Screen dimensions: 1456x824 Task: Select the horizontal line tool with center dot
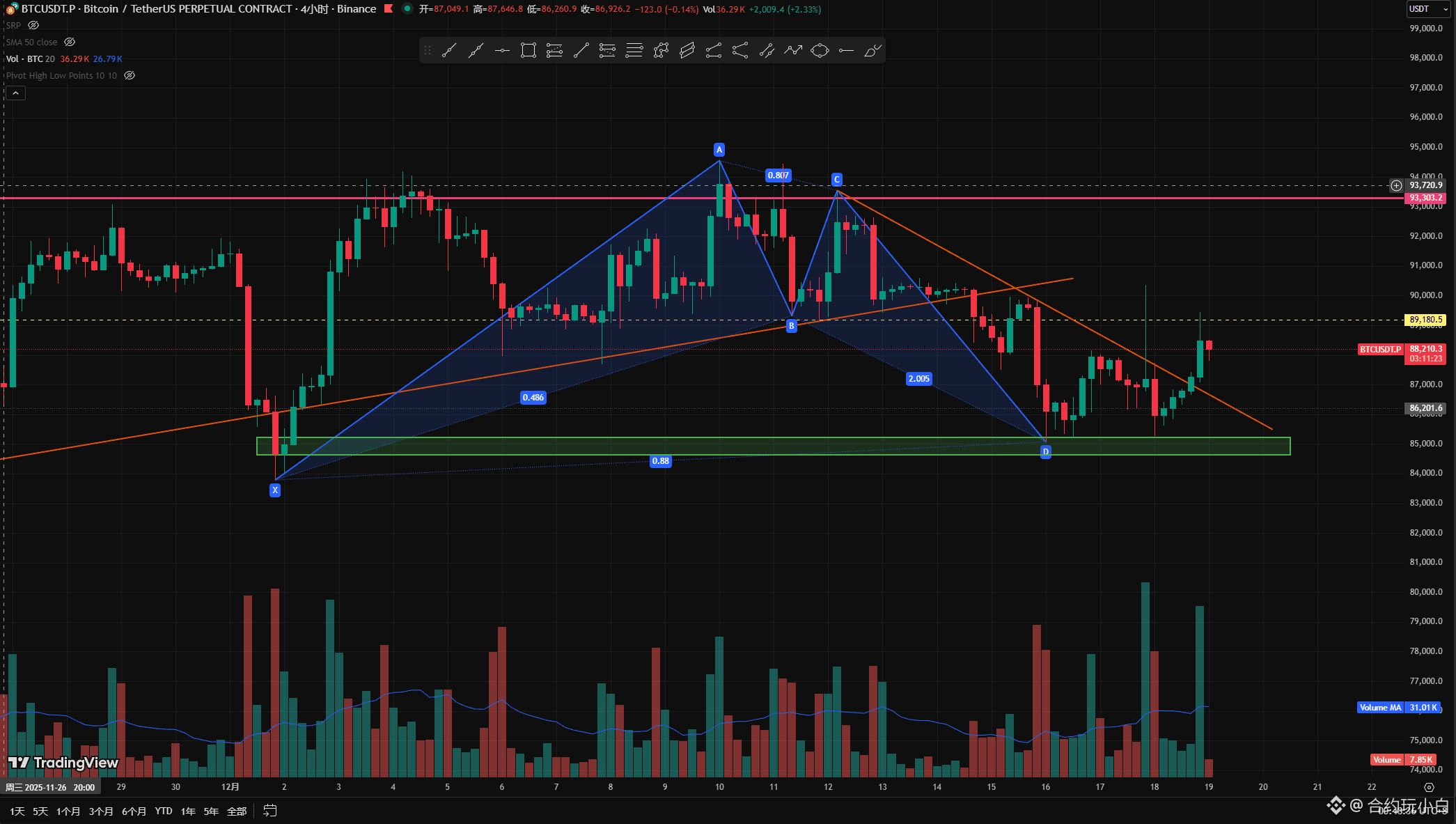502,50
